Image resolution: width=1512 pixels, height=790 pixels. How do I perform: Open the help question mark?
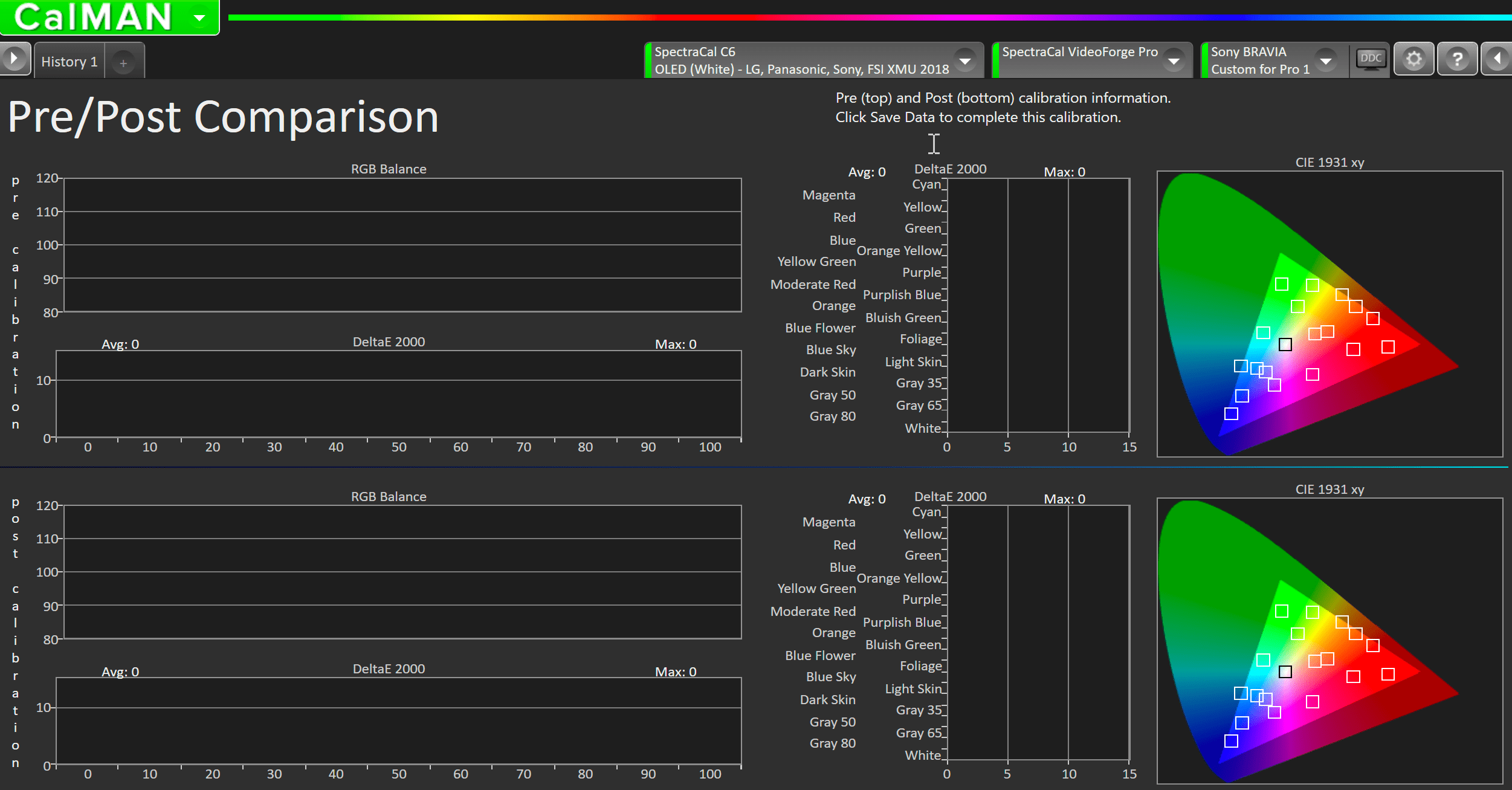pos(1457,59)
